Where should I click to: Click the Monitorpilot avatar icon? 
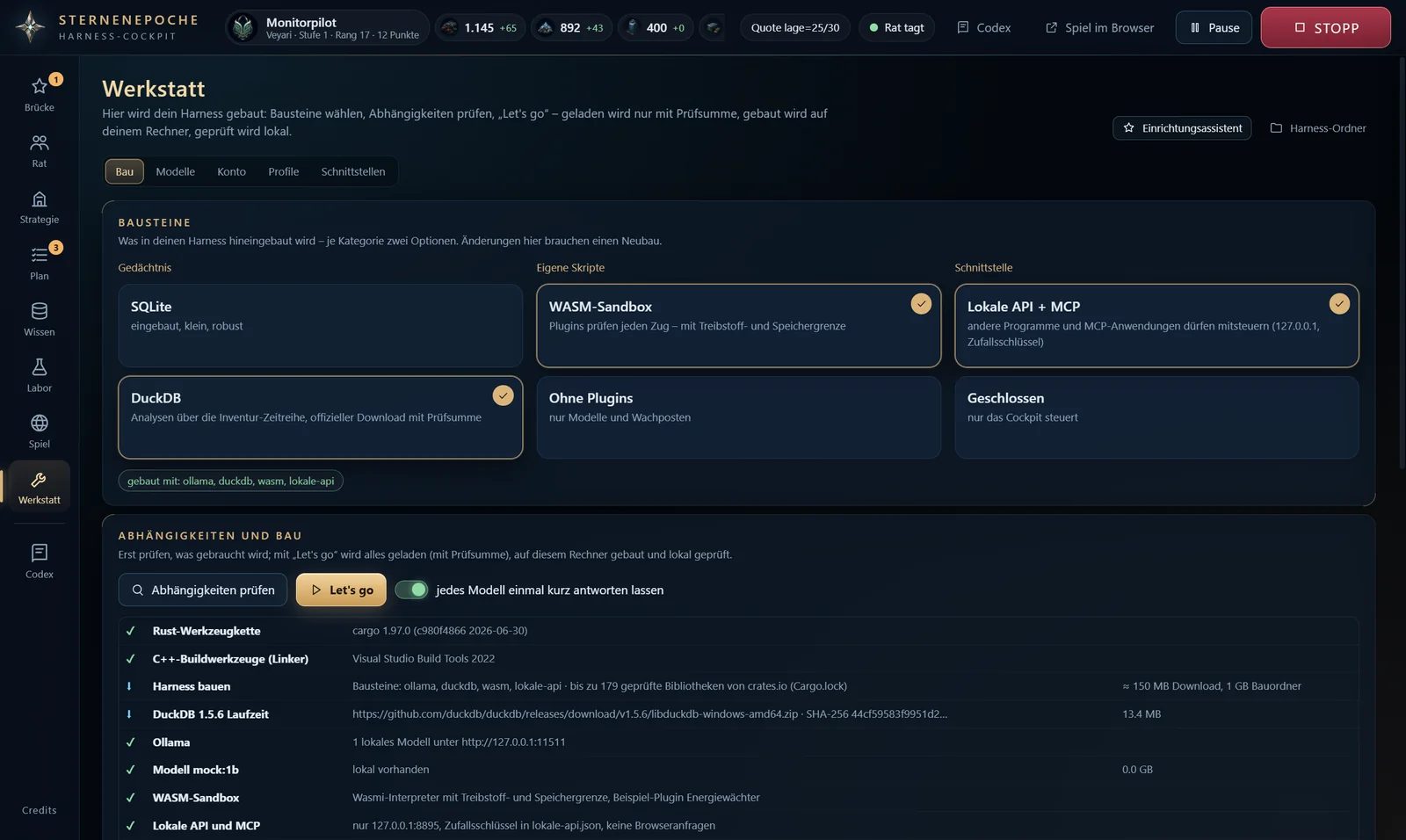tap(243, 27)
